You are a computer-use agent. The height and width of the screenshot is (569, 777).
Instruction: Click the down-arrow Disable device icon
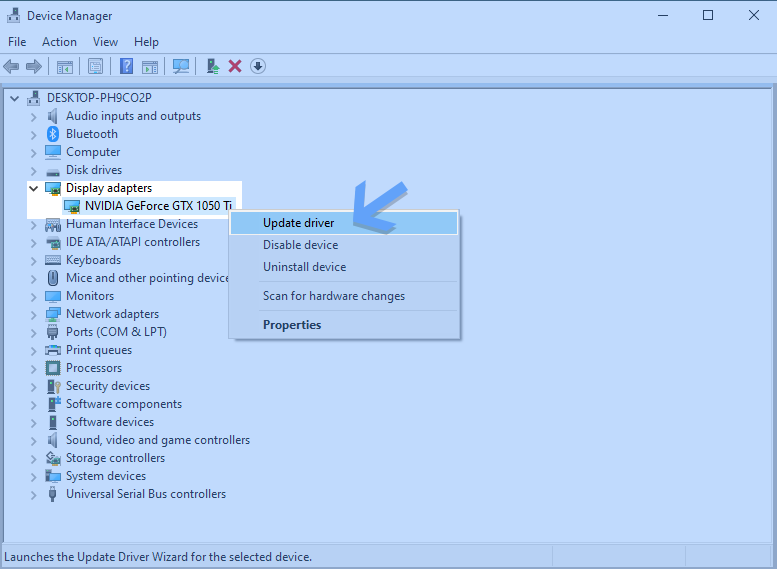click(x=258, y=66)
